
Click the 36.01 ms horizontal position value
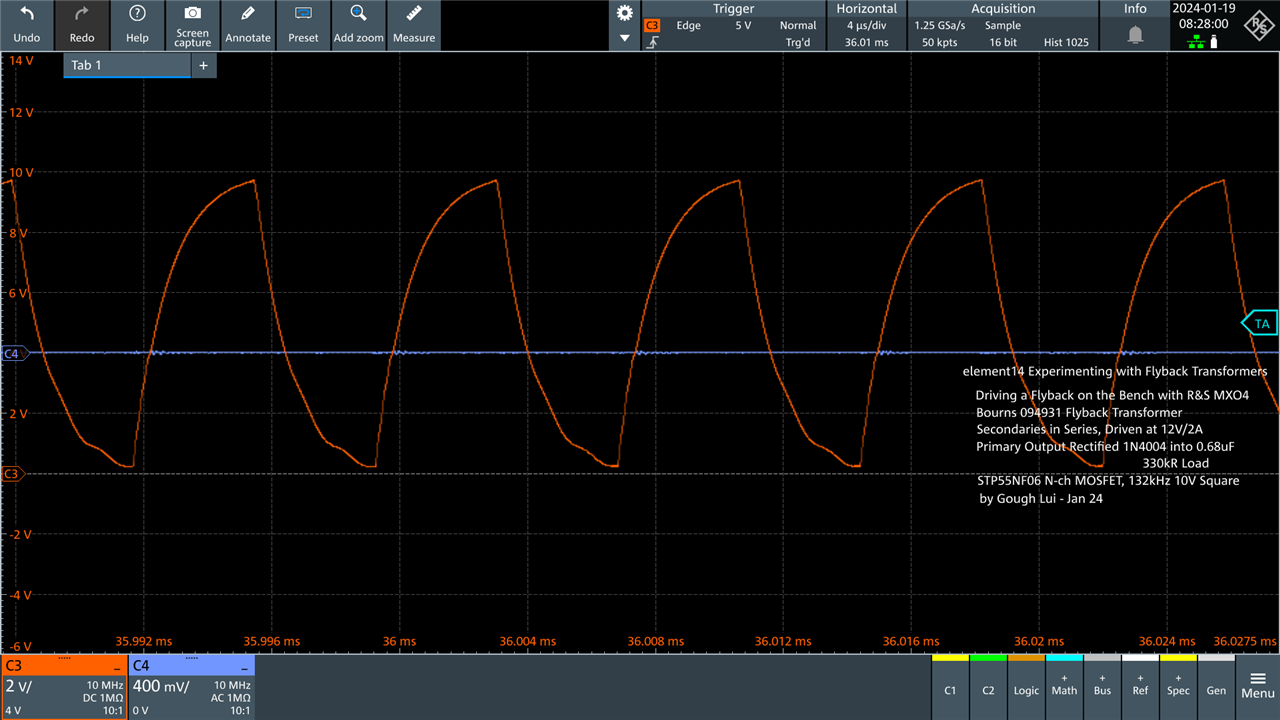tap(867, 43)
